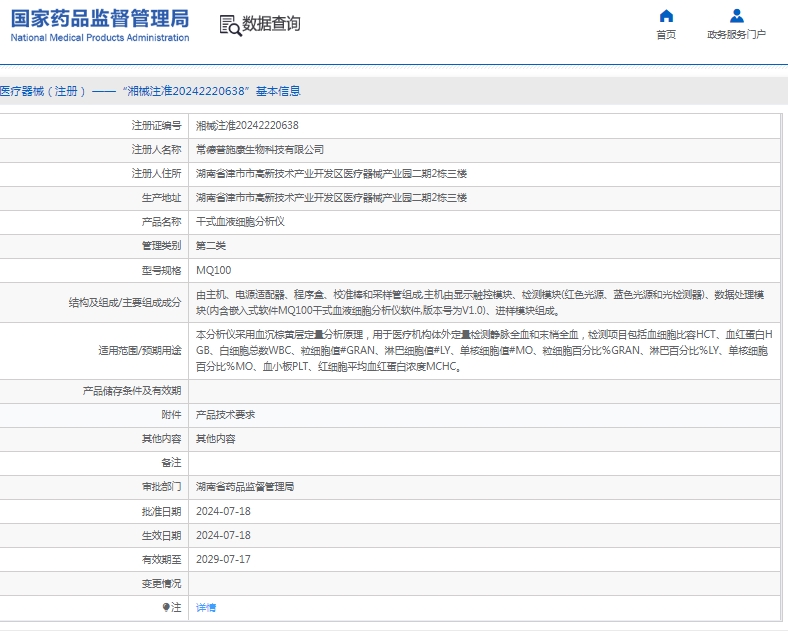Click the 型号规格 label cell
The image size is (788, 631).
tap(94, 270)
